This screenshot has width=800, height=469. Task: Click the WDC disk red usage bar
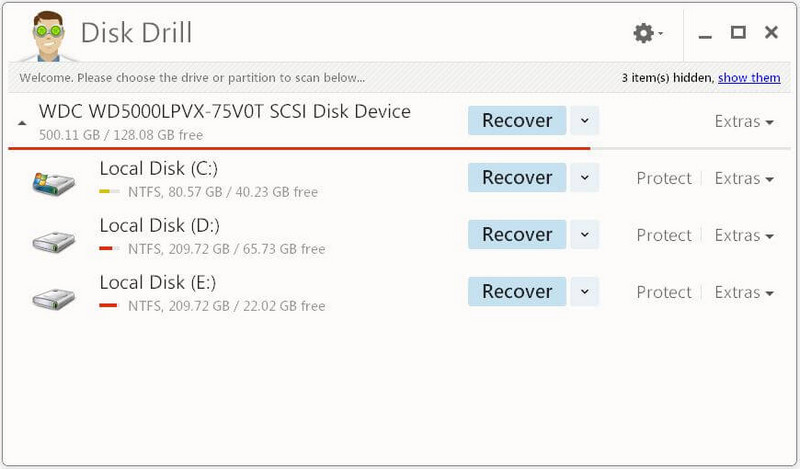tap(300, 148)
